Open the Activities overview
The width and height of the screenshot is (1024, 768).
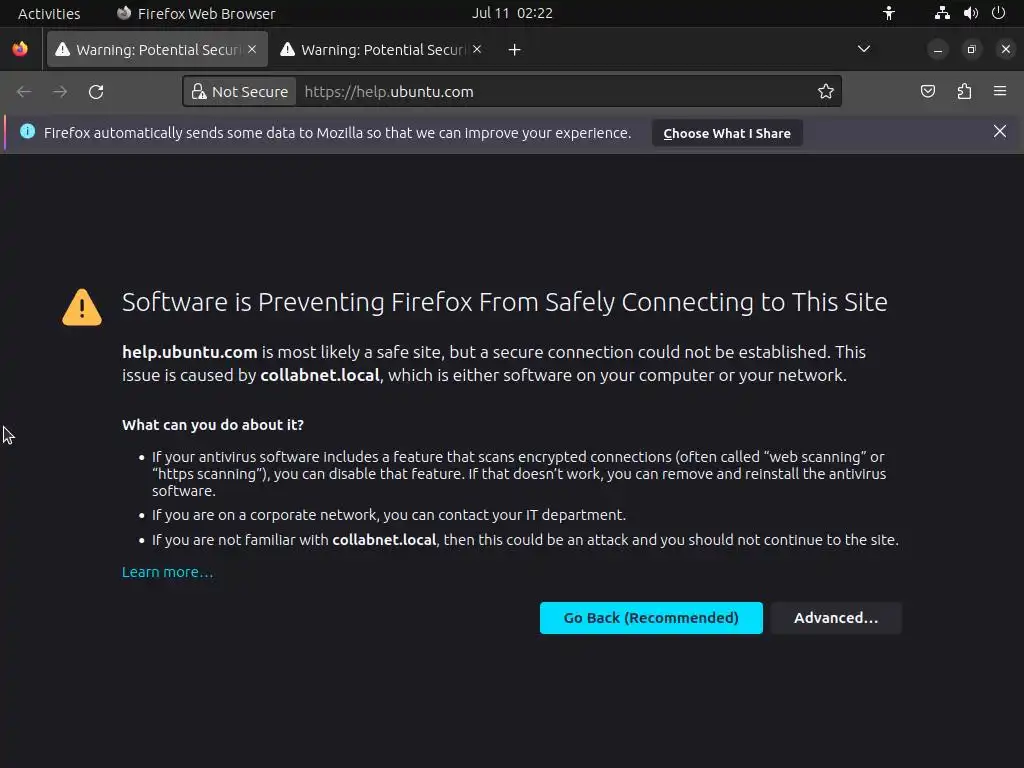[49, 13]
